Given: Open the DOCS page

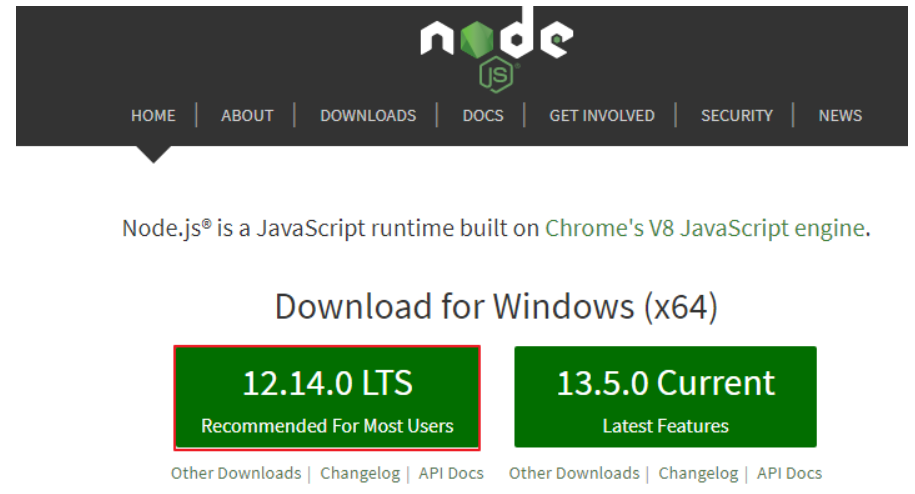Looking at the screenshot, I should click(483, 115).
